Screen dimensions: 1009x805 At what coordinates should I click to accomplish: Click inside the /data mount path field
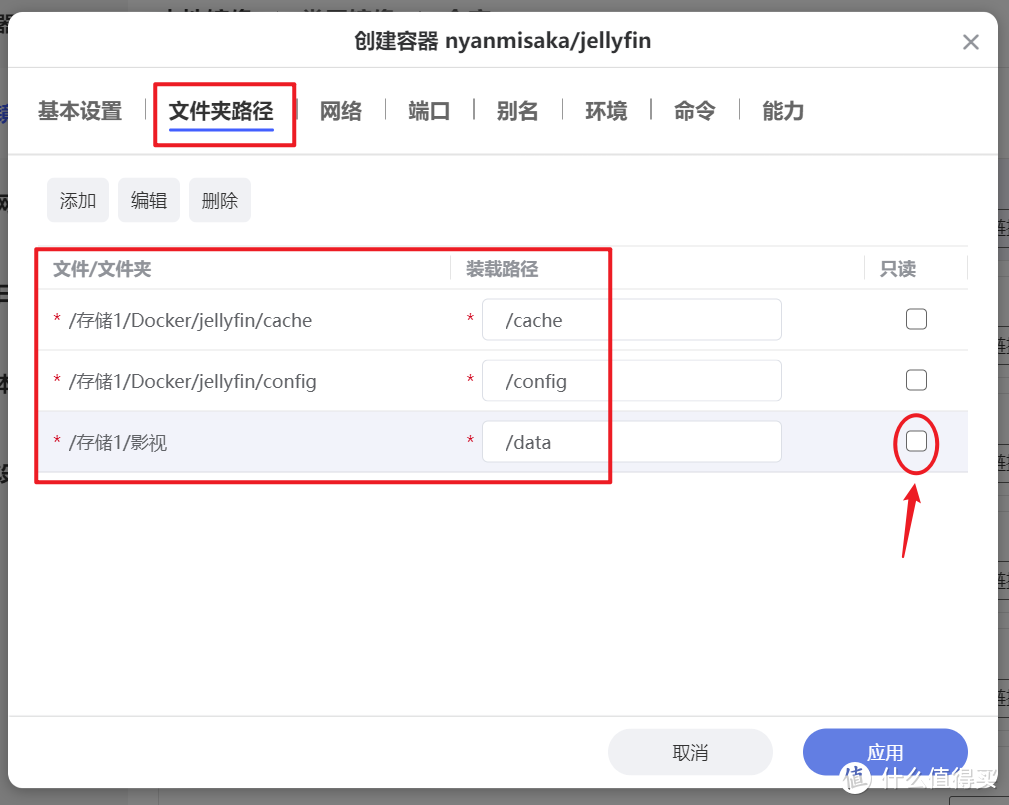tap(630, 441)
